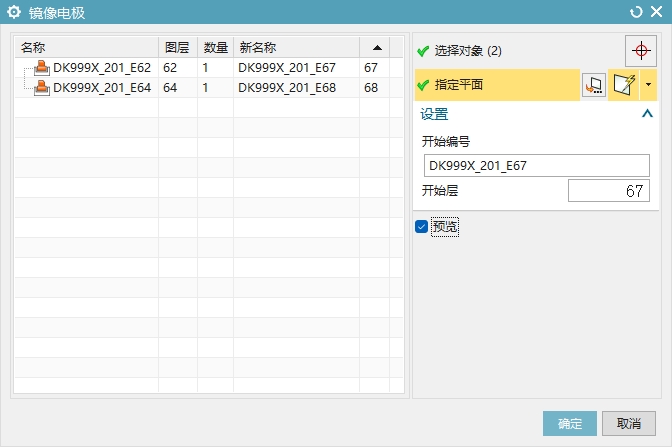Click the 开始层 number field
Viewport: 672px width, 447px height.
pyautogui.click(x=608, y=191)
